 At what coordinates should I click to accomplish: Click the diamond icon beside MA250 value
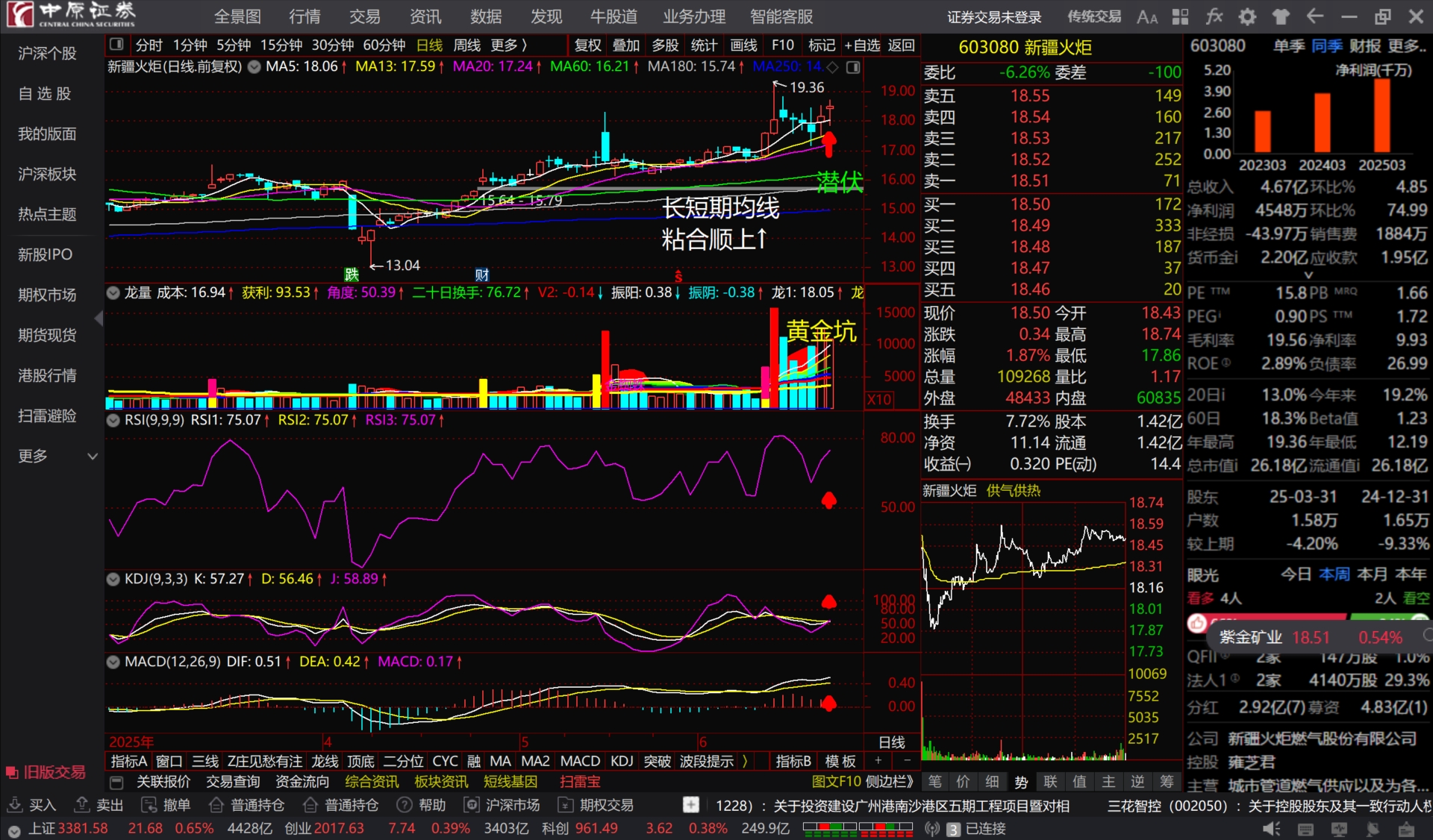click(x=833, y=67)
